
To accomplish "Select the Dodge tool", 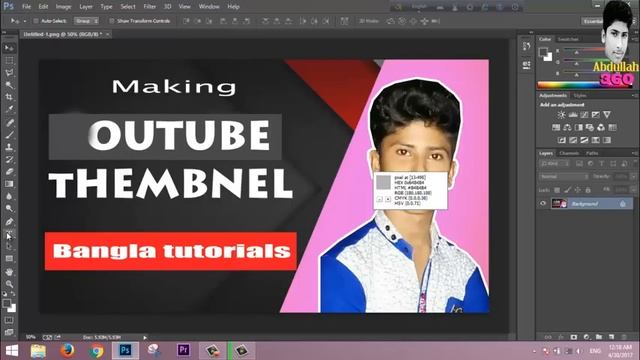I will click(9, 208).
